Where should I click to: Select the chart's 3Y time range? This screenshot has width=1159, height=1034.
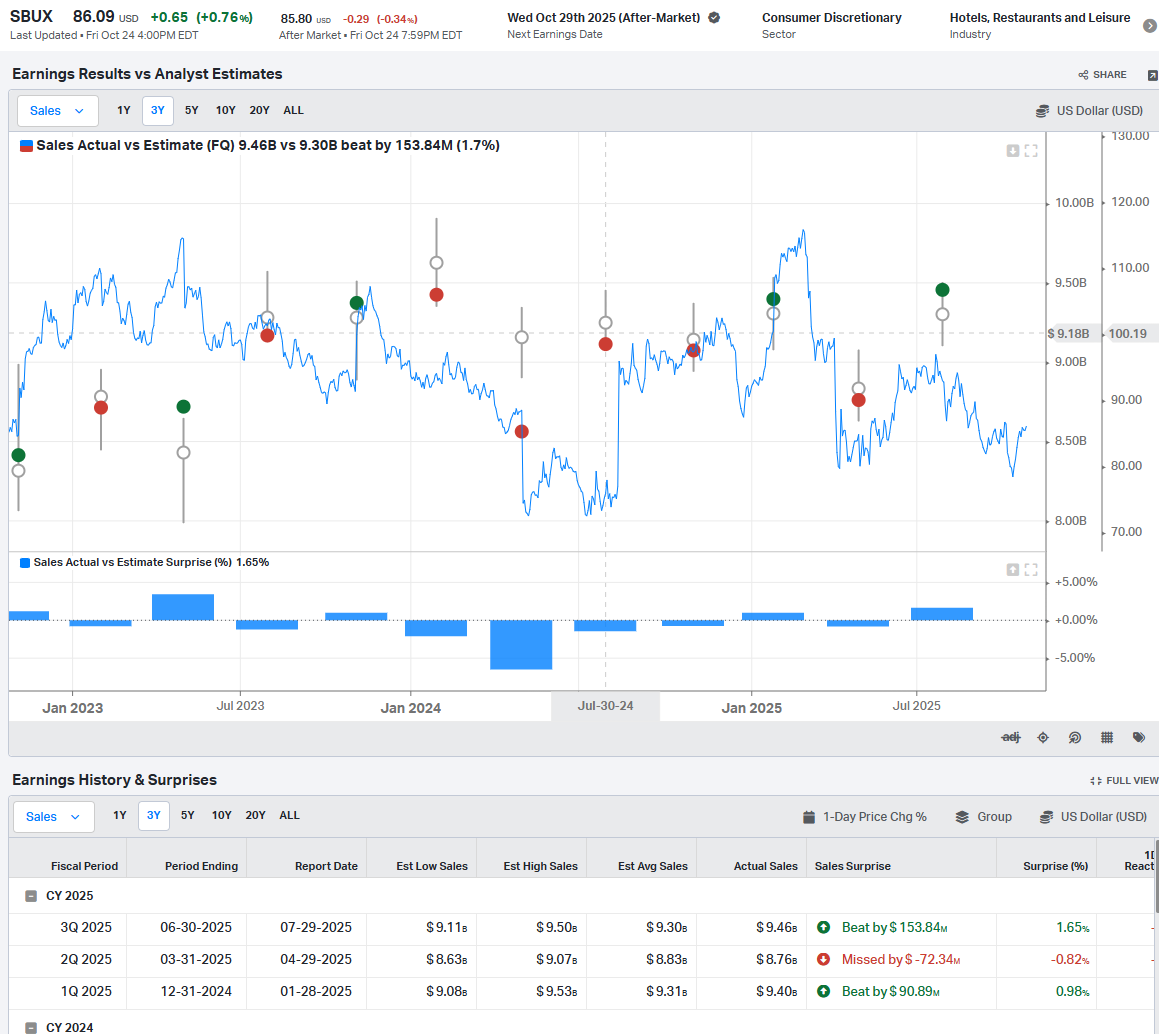[157, 110]
